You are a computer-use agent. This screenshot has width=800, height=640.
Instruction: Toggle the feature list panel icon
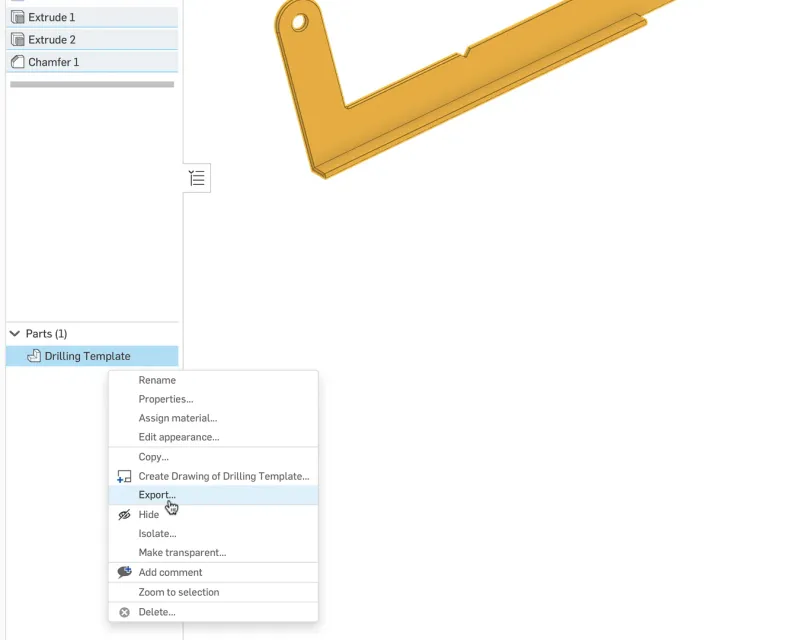pos(197,178)
